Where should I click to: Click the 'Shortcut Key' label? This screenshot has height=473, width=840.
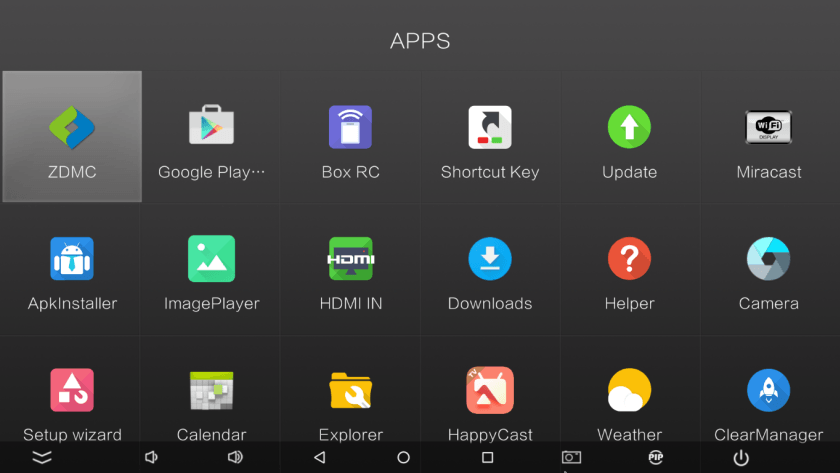pos(490,172)
